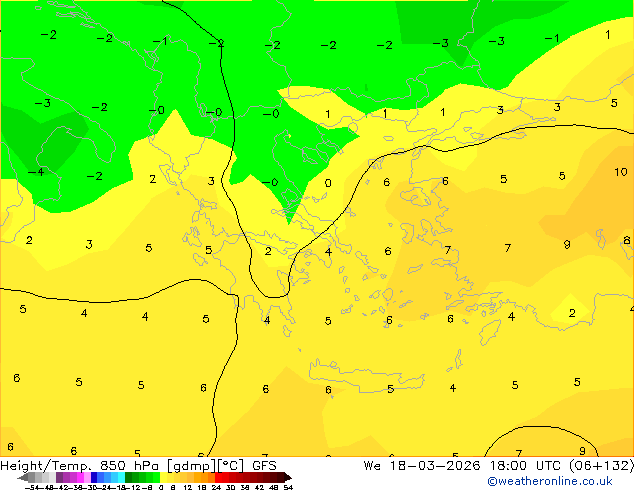
Task: Click the temperature value '10' on map
Action: 621,172
